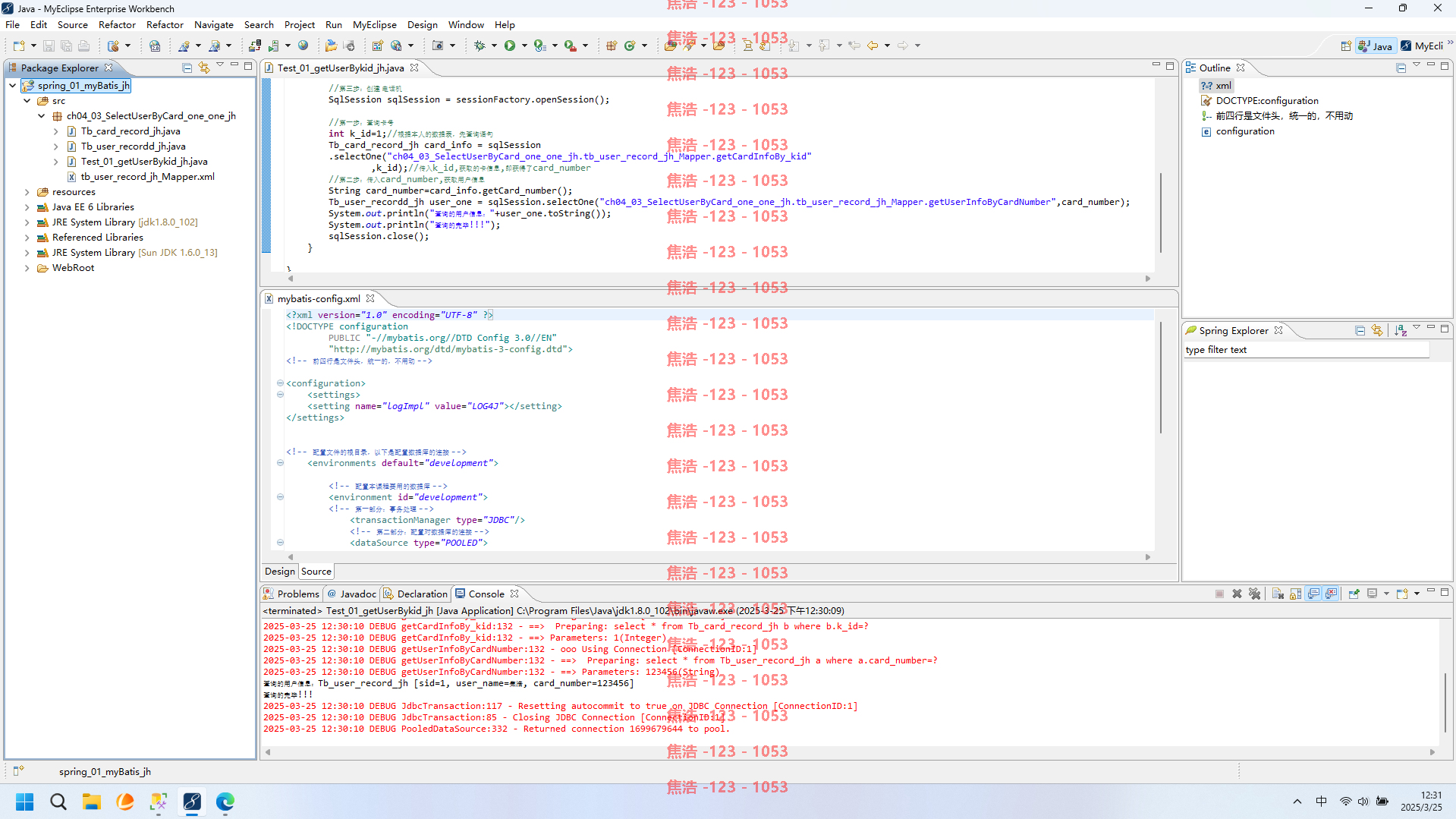Toggle Link with Editor in Package Explorer
1456x819 pixels.
pos(204,68)
